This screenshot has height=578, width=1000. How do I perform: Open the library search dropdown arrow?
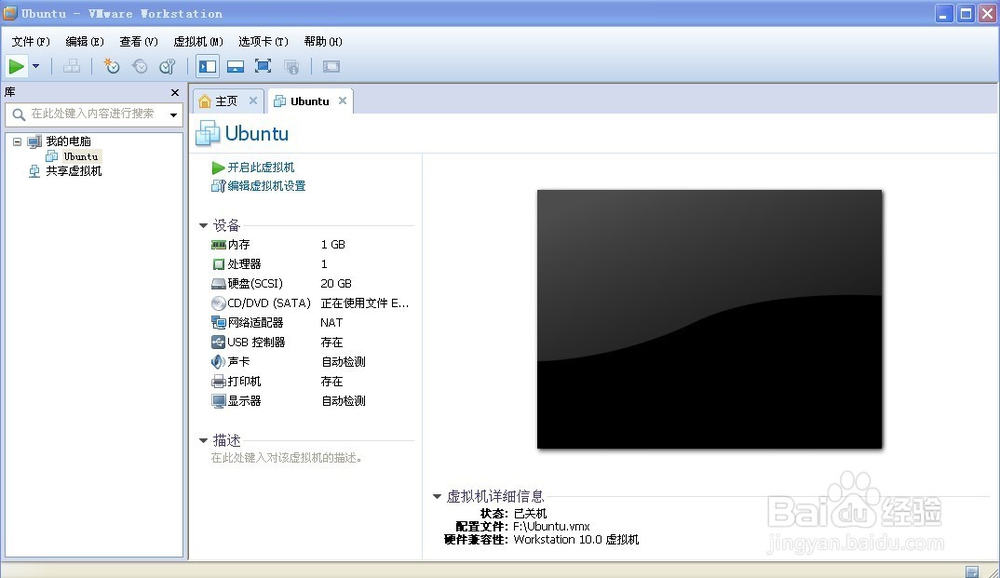(x=173, y=115)
